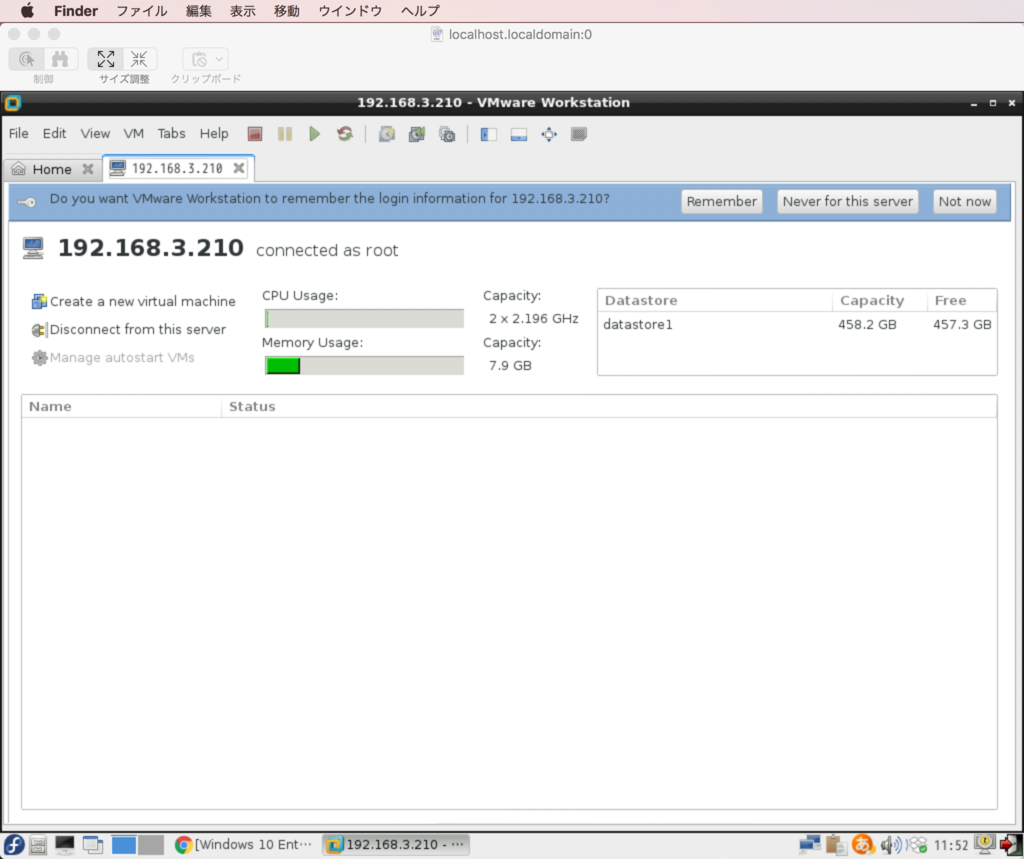Open the file manager taskbar icon
Viewport: 1024px width, 859px height.
tap(38, 845)
